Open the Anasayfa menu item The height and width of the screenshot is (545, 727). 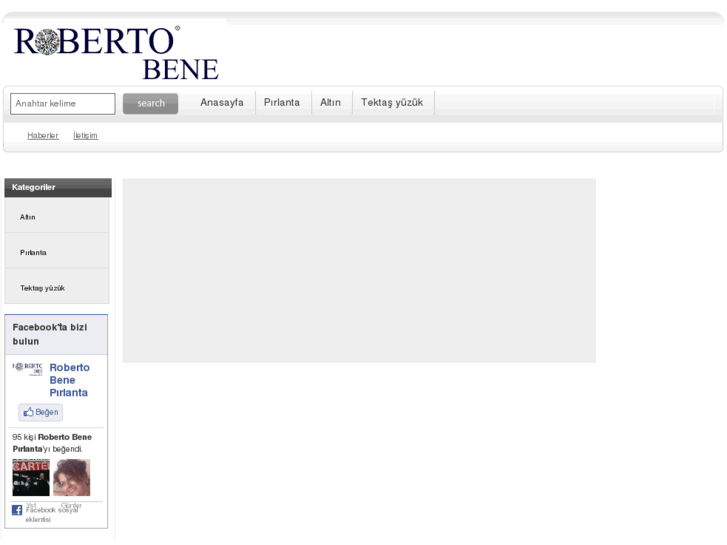click(x=222, y=103)
